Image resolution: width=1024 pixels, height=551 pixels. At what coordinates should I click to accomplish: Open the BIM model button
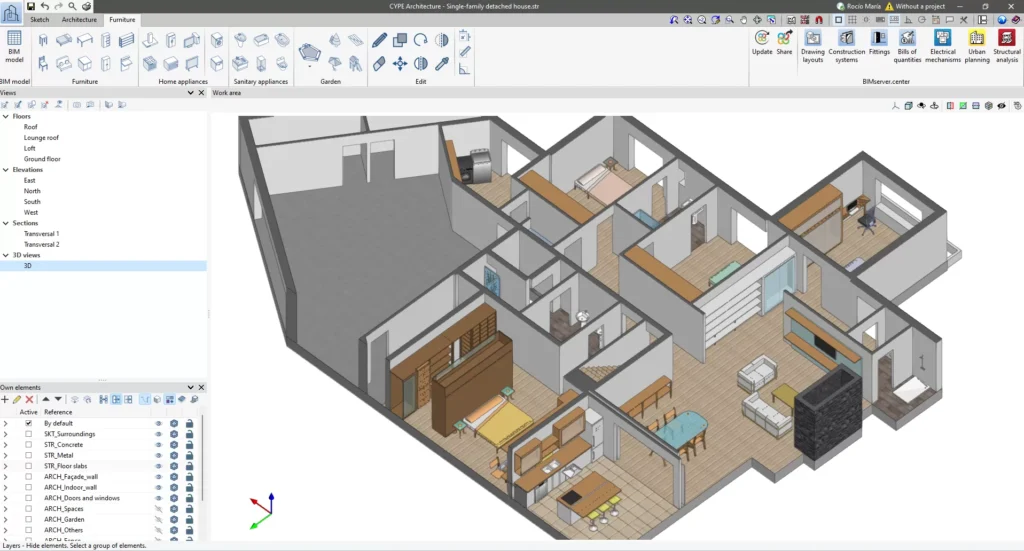(x=14, y=46)
